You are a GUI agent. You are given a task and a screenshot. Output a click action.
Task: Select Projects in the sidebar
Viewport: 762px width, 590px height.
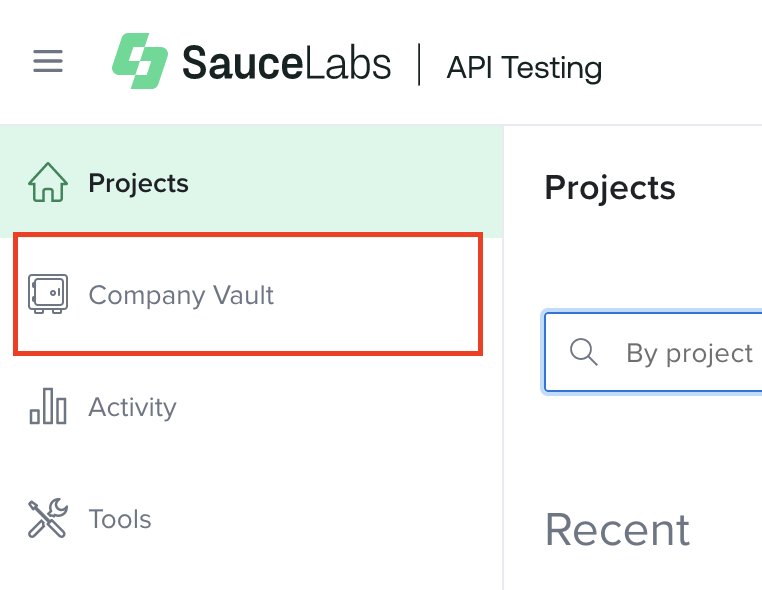point(138,183)
